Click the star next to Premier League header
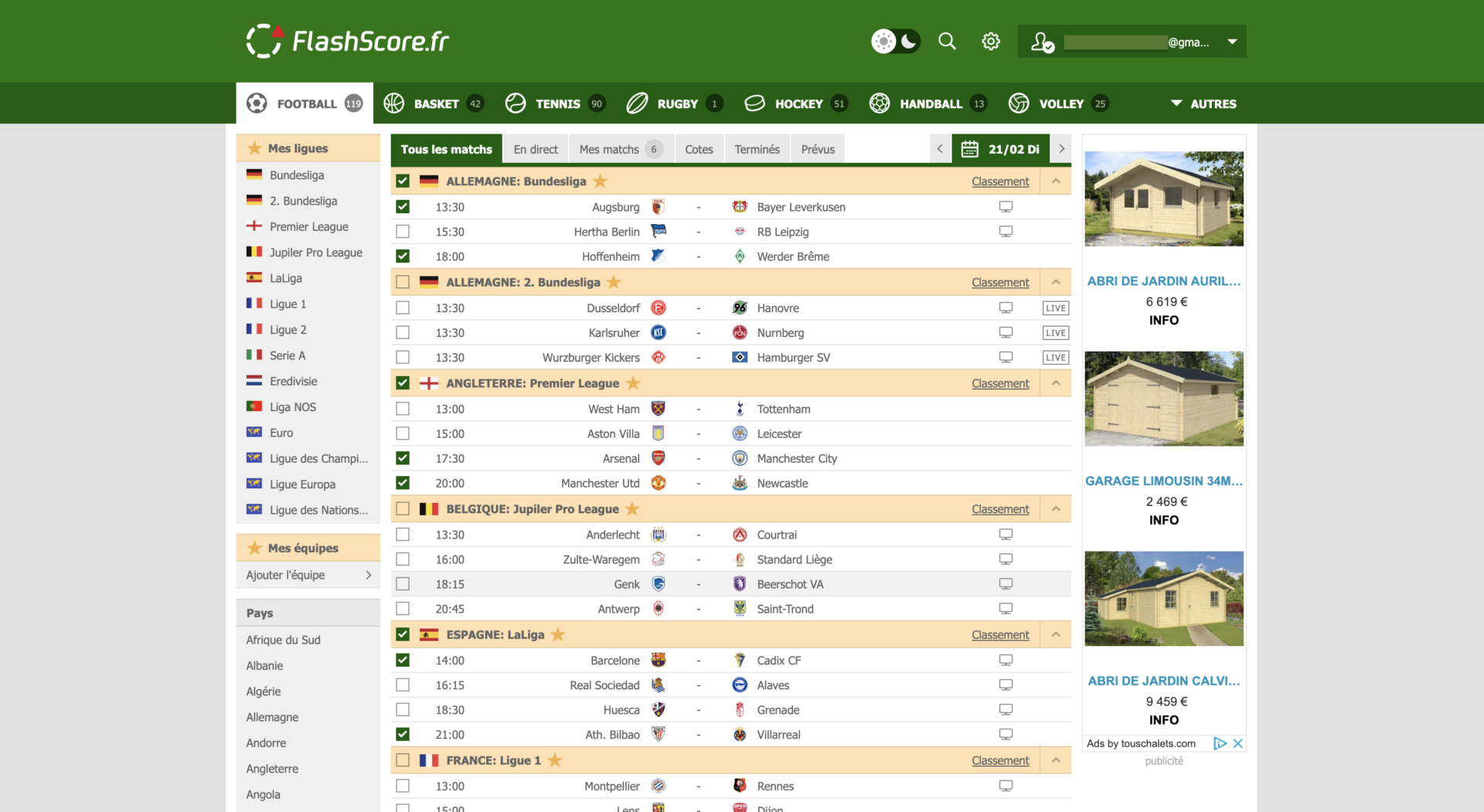Image resolution: width=1484 pixels, height=812 pixels. pyautogui.click(x=633, y=382)
